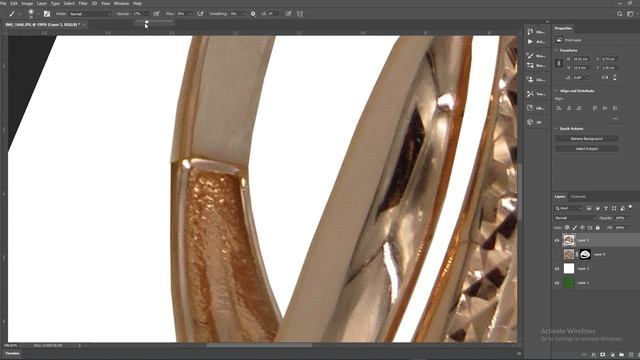The height and width of the screenshot is (360, 640).
Task: Open the Brushes panel icon
Action: (530, 56)
